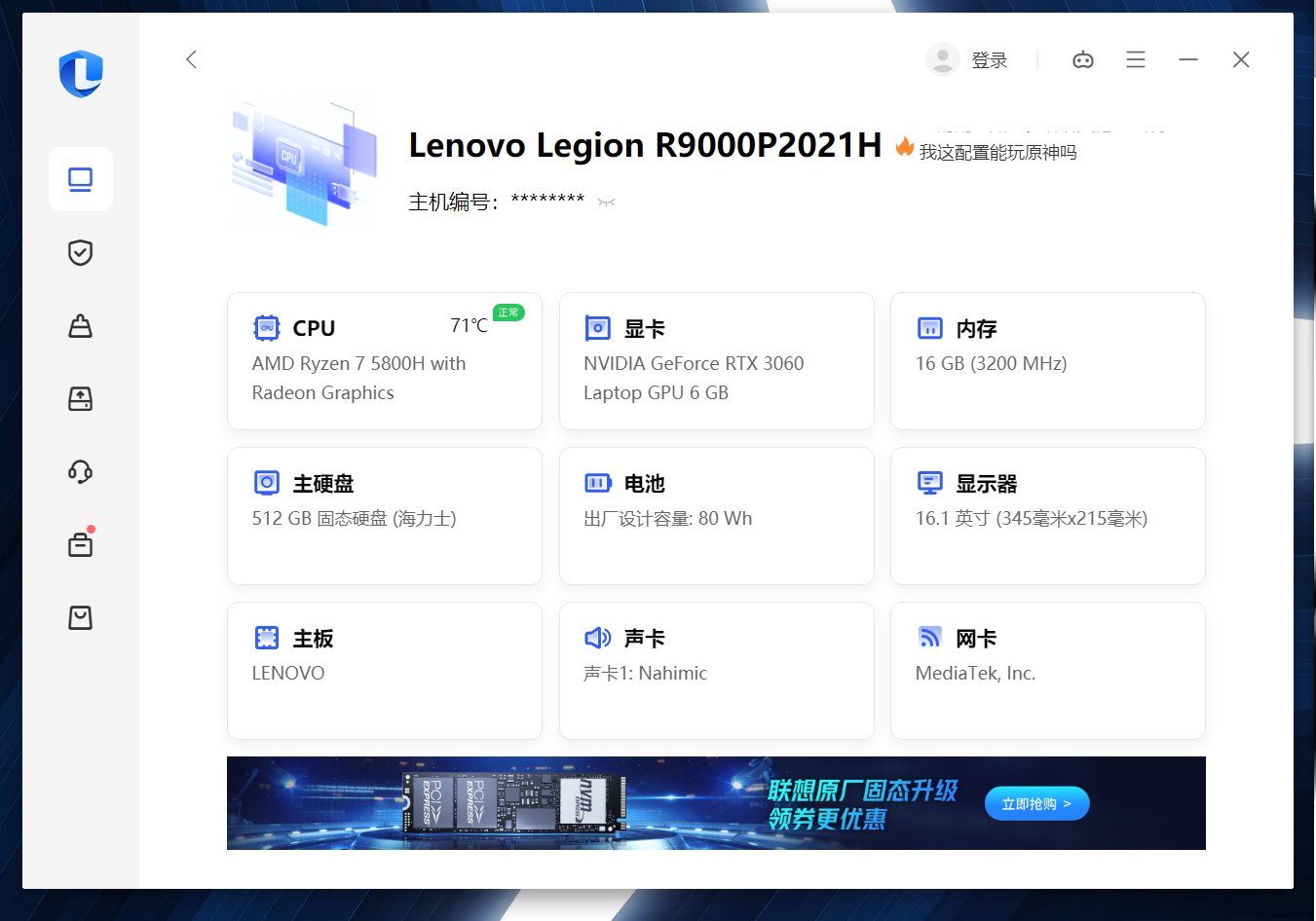The height and width of the screenshot is (921, 1316).
Task: Click the 内存 memory icon
Action: [x=930, y=328]
